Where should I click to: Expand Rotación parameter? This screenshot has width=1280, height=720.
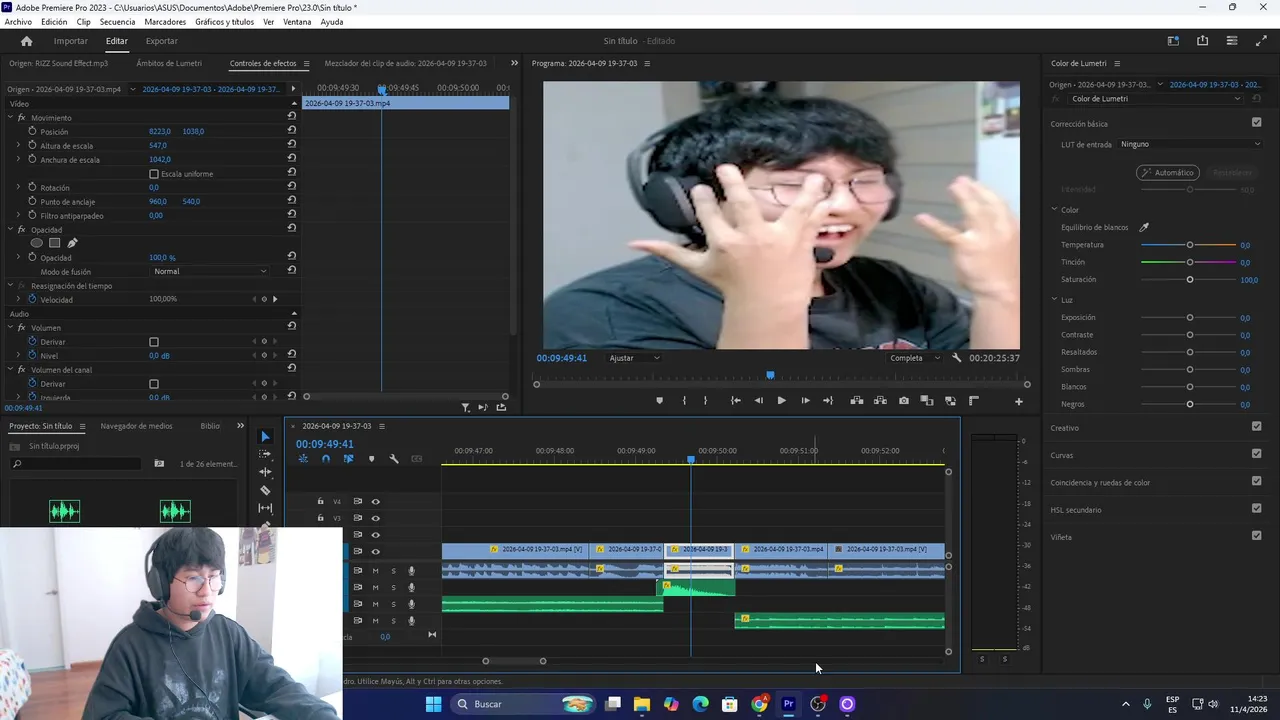(x=18, y=187)
